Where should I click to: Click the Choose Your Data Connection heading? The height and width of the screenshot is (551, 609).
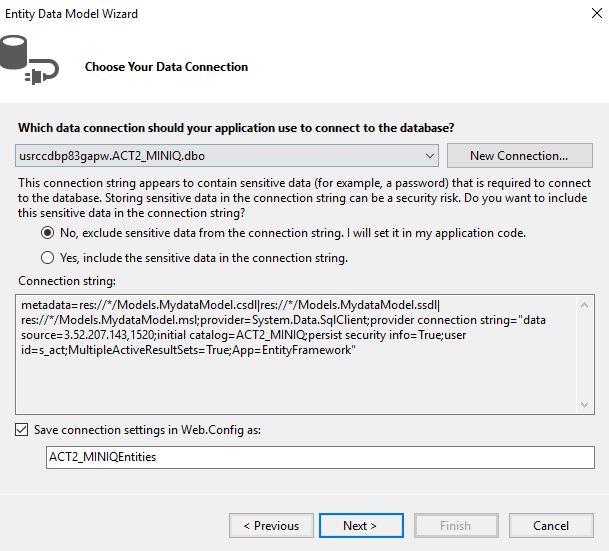pyautogui.click(x=166, y=67)
